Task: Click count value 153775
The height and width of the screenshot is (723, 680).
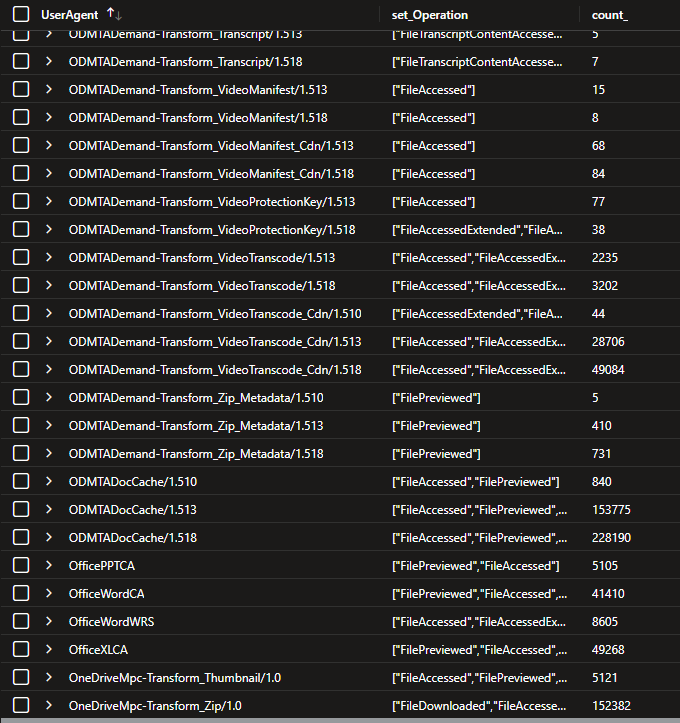Action: [611, 510]
